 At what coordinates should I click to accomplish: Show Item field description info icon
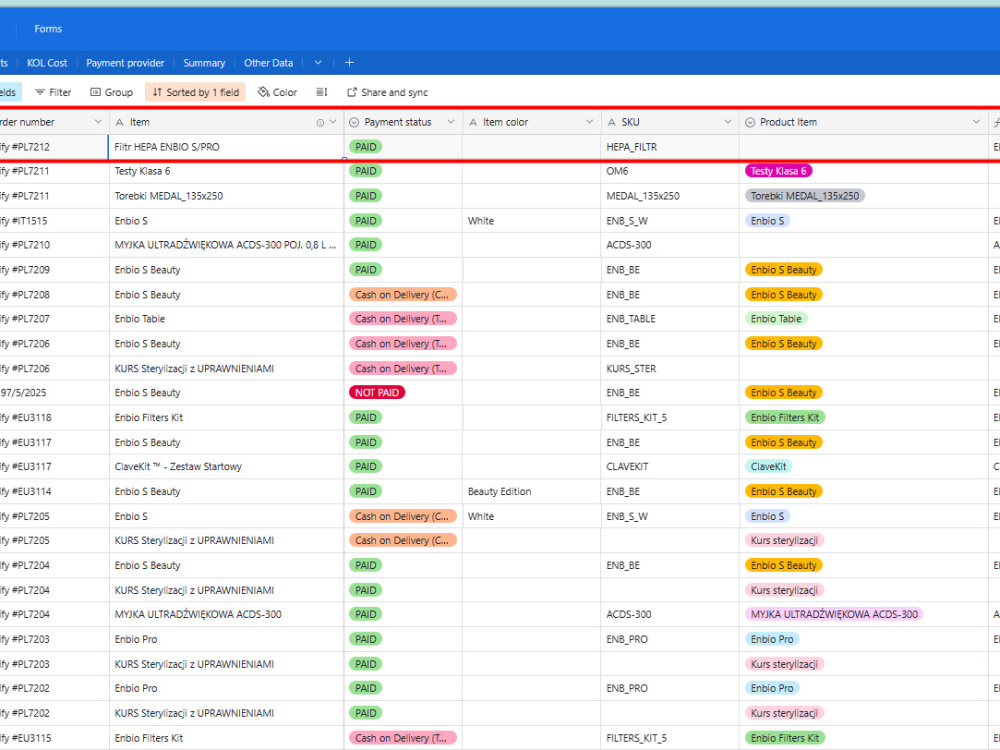click(x=320, y=122)
